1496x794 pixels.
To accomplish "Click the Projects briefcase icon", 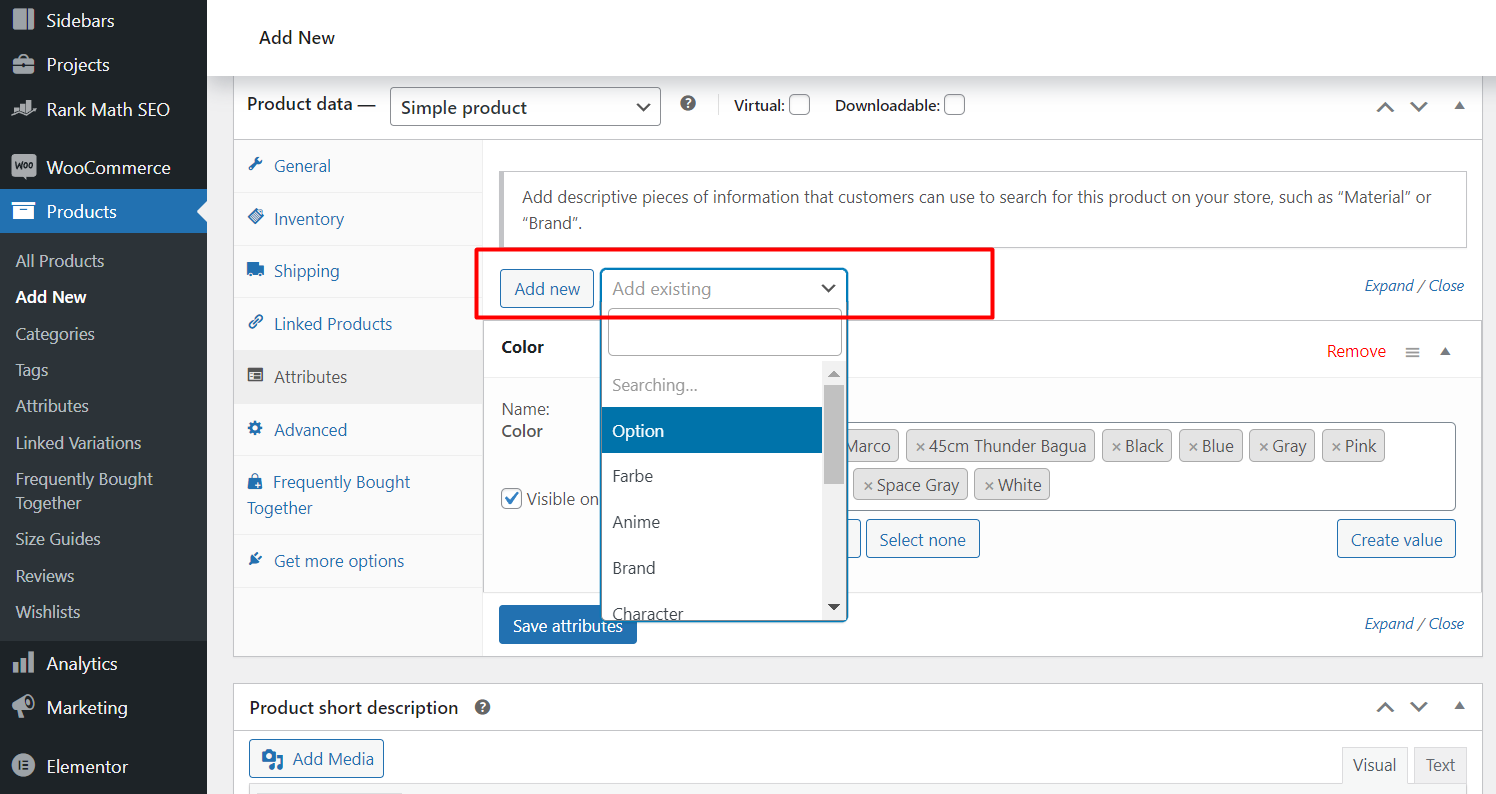I will pos(24,64).
